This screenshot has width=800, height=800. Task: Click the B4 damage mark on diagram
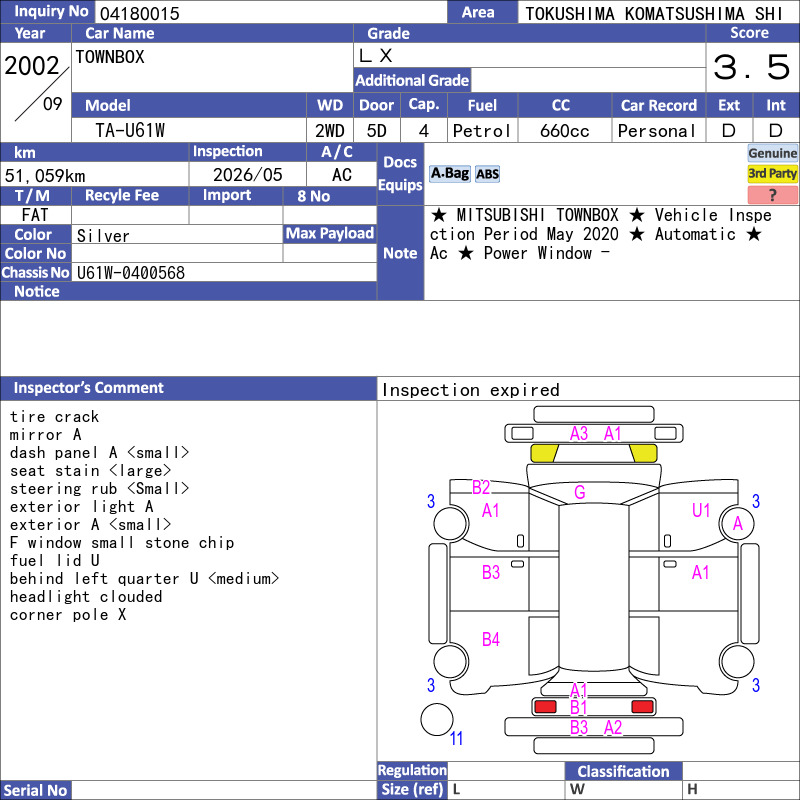click(x=491, y=639)
